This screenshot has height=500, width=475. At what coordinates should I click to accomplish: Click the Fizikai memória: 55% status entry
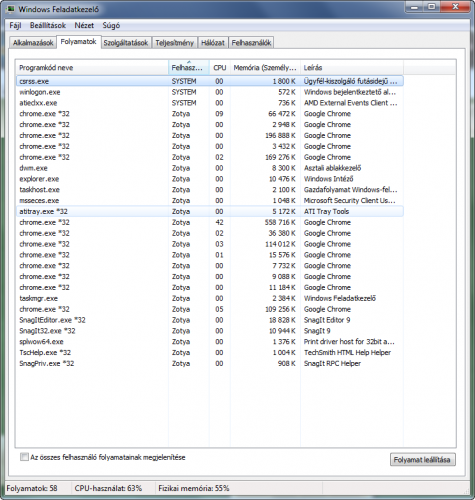[194, 488]
